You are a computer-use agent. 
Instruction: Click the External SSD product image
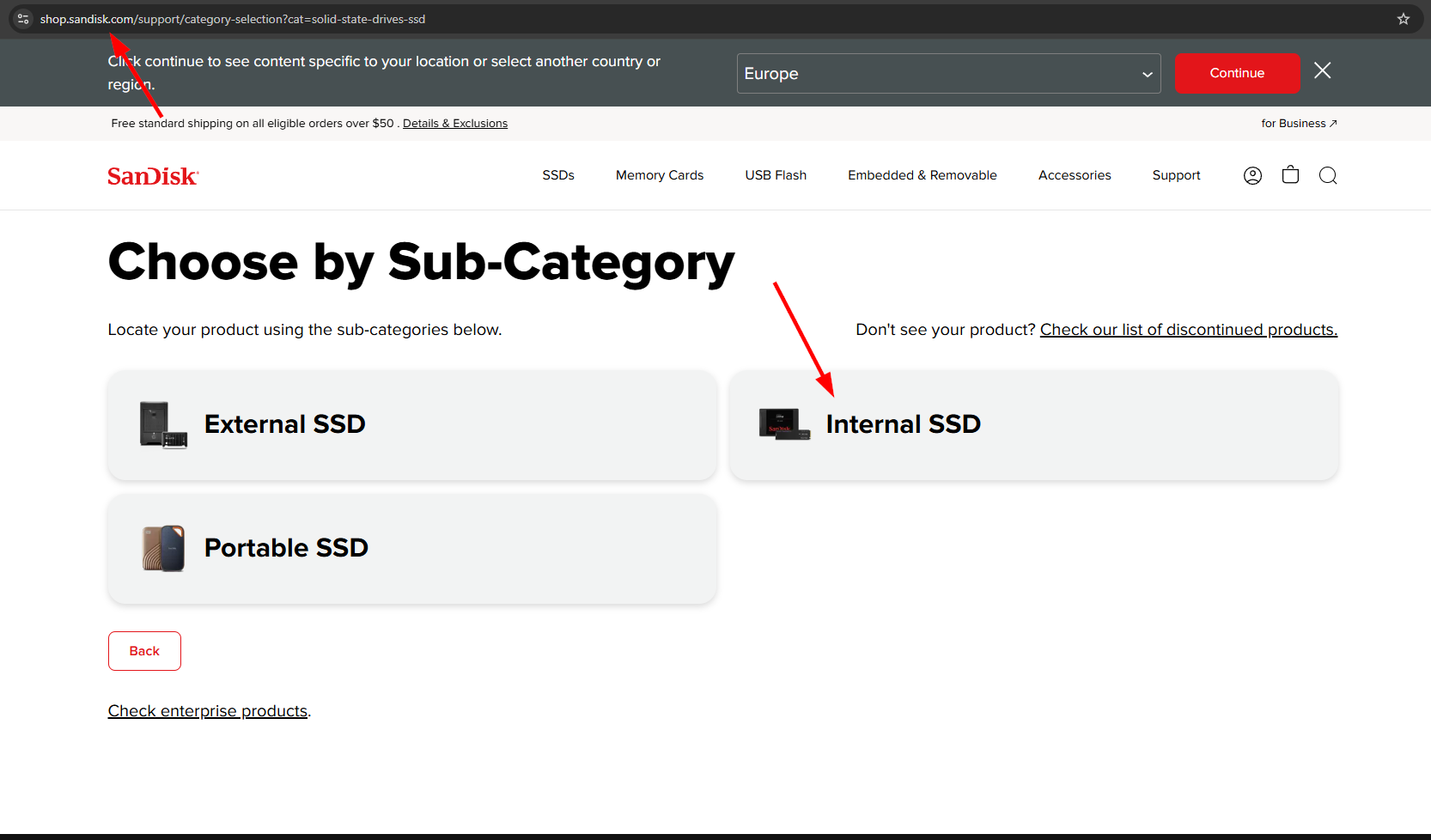tap(163, 425)
